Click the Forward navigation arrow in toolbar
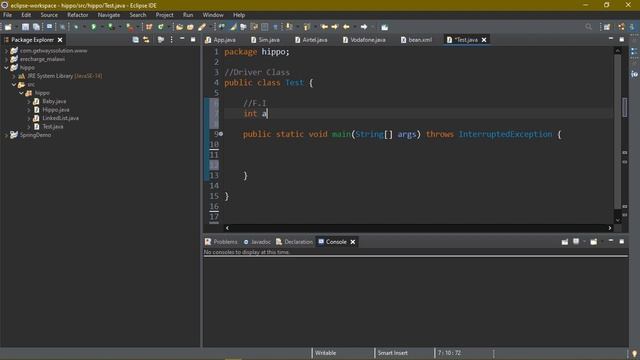This screenshot has height=360, width=640. [364, 27]
